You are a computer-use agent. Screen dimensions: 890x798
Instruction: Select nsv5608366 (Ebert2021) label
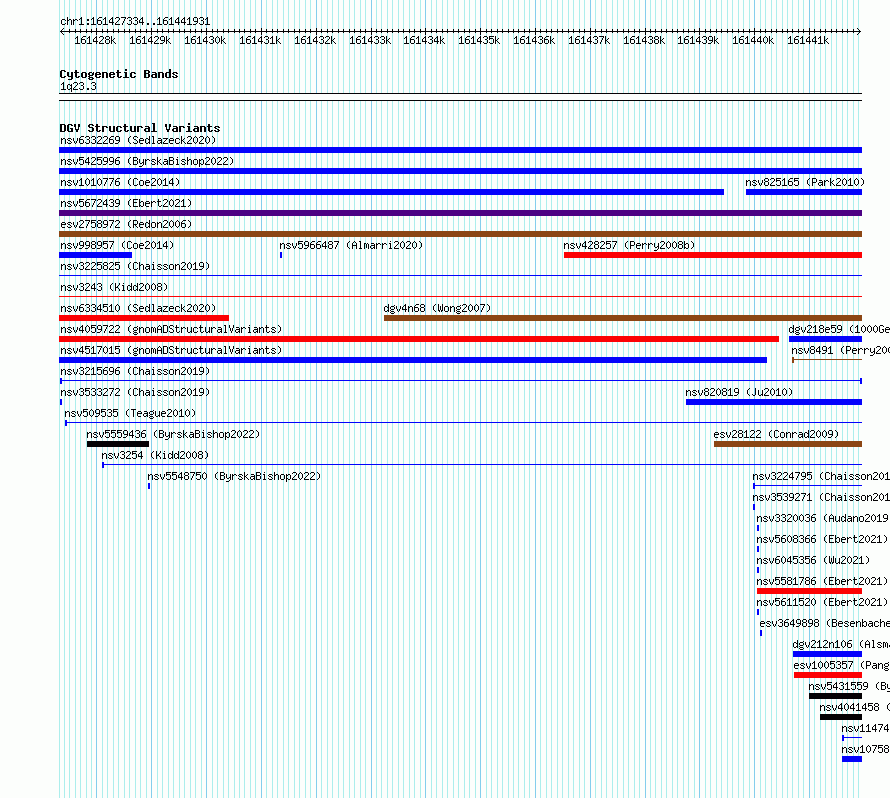coord(822,539)
